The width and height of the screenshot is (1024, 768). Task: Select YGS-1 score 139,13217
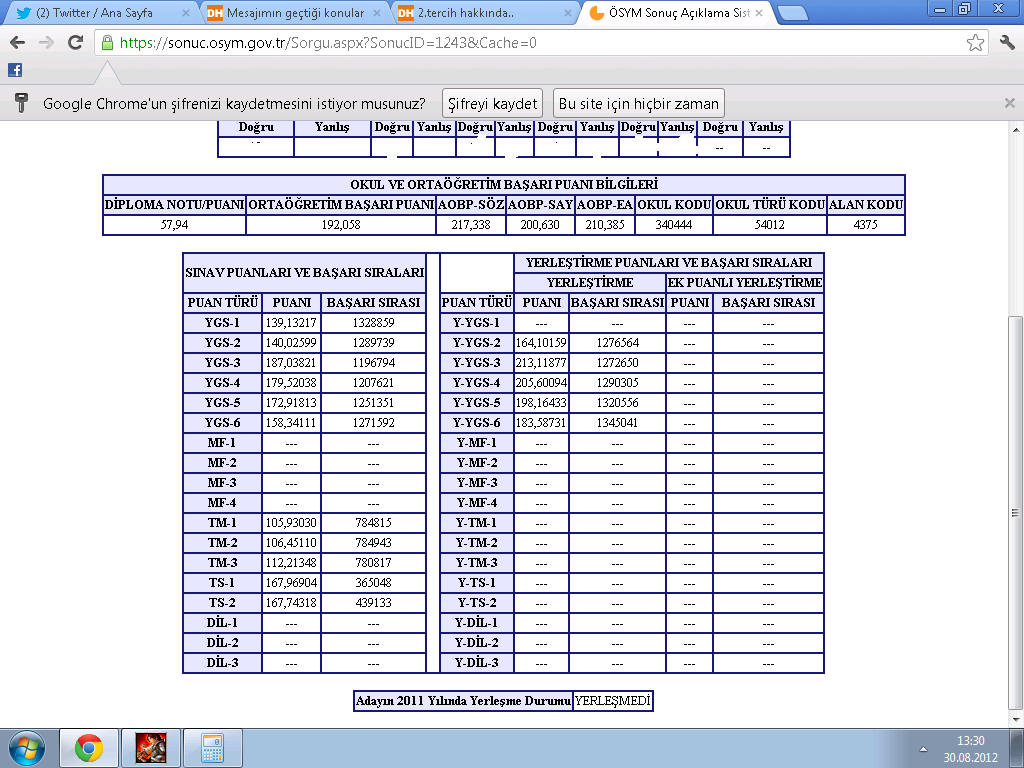(x=291, y=323)
